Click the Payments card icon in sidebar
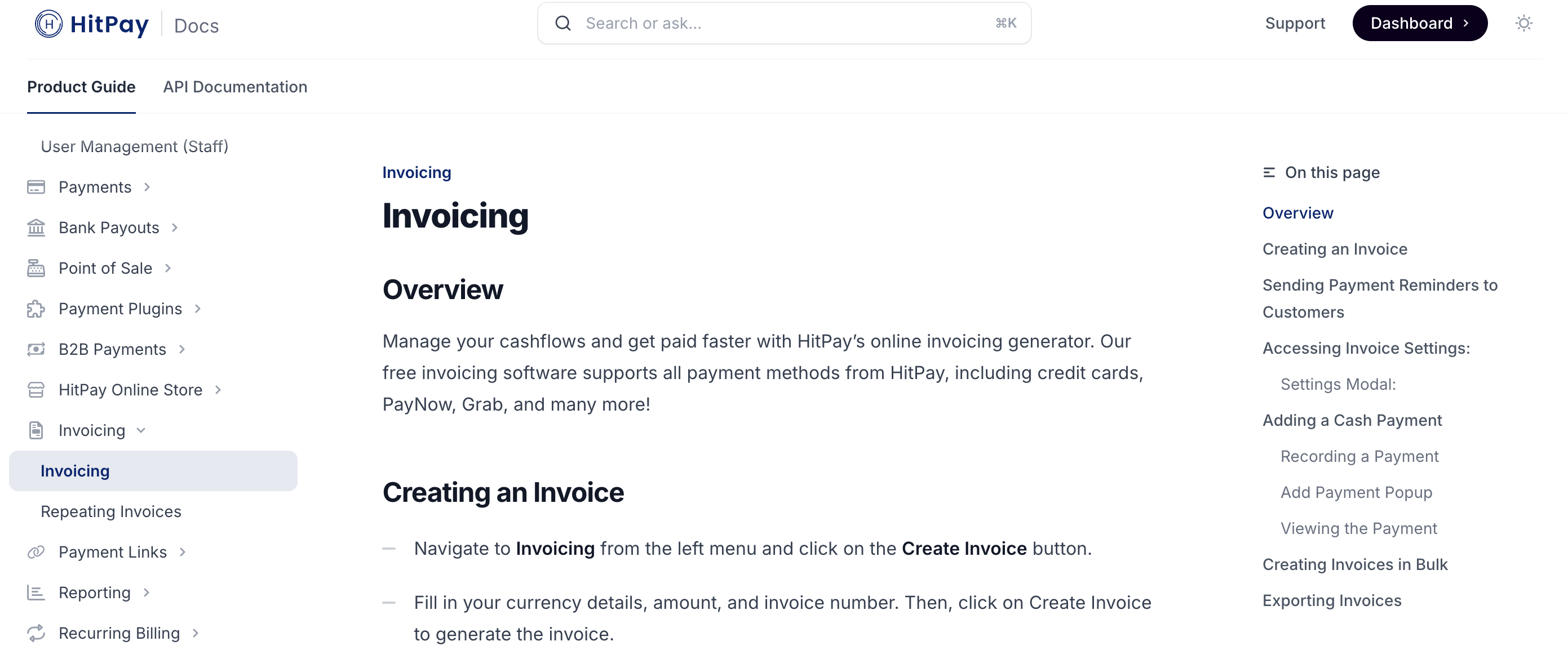The image size is (1568, 659). click(36, 187)
